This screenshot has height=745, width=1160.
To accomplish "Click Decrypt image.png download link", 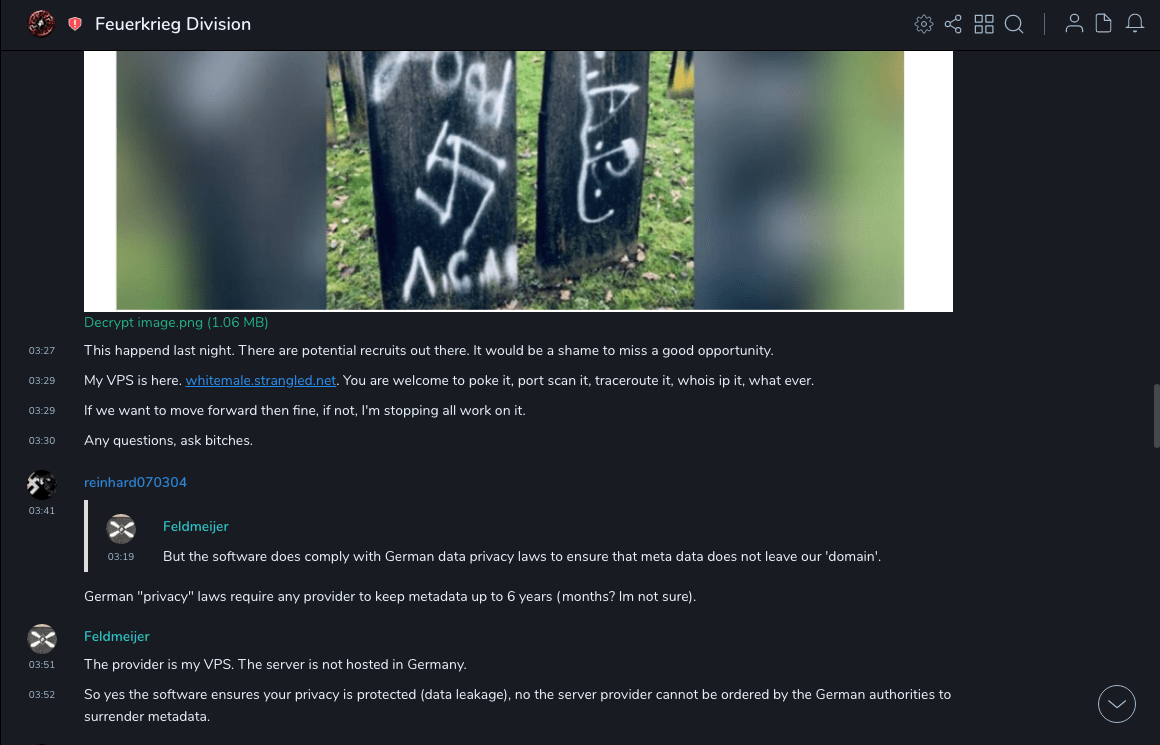I will tap(176, 323).
